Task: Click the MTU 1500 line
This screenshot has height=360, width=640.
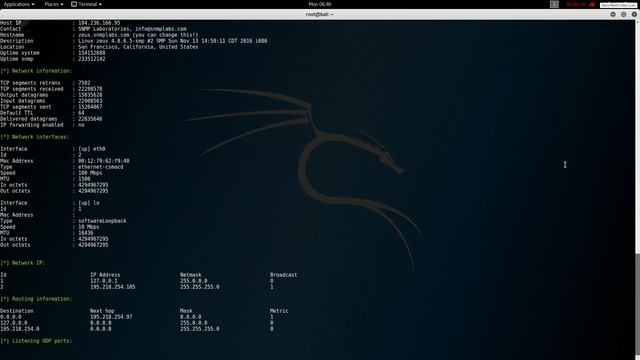Action: click(45, 179)
